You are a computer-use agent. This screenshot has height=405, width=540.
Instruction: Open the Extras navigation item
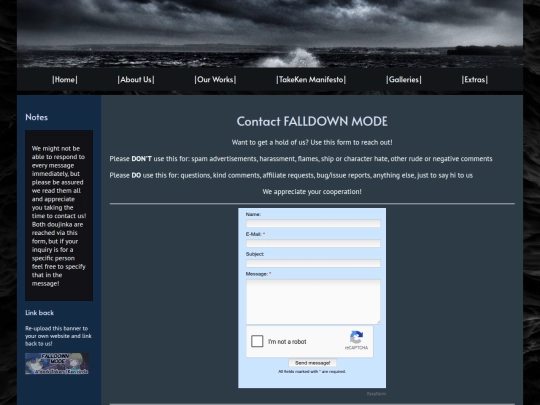pos(475,80)
